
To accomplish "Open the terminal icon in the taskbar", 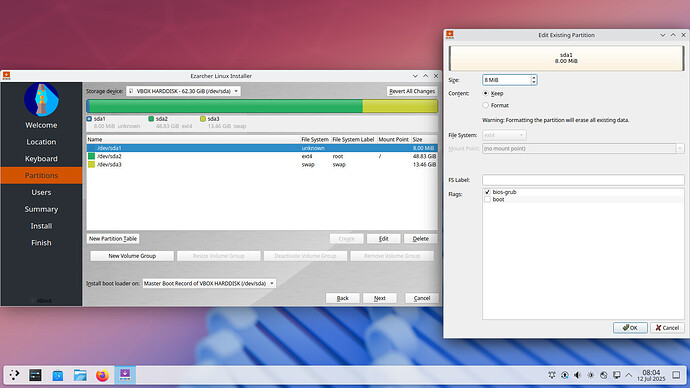I will point(36,375).
